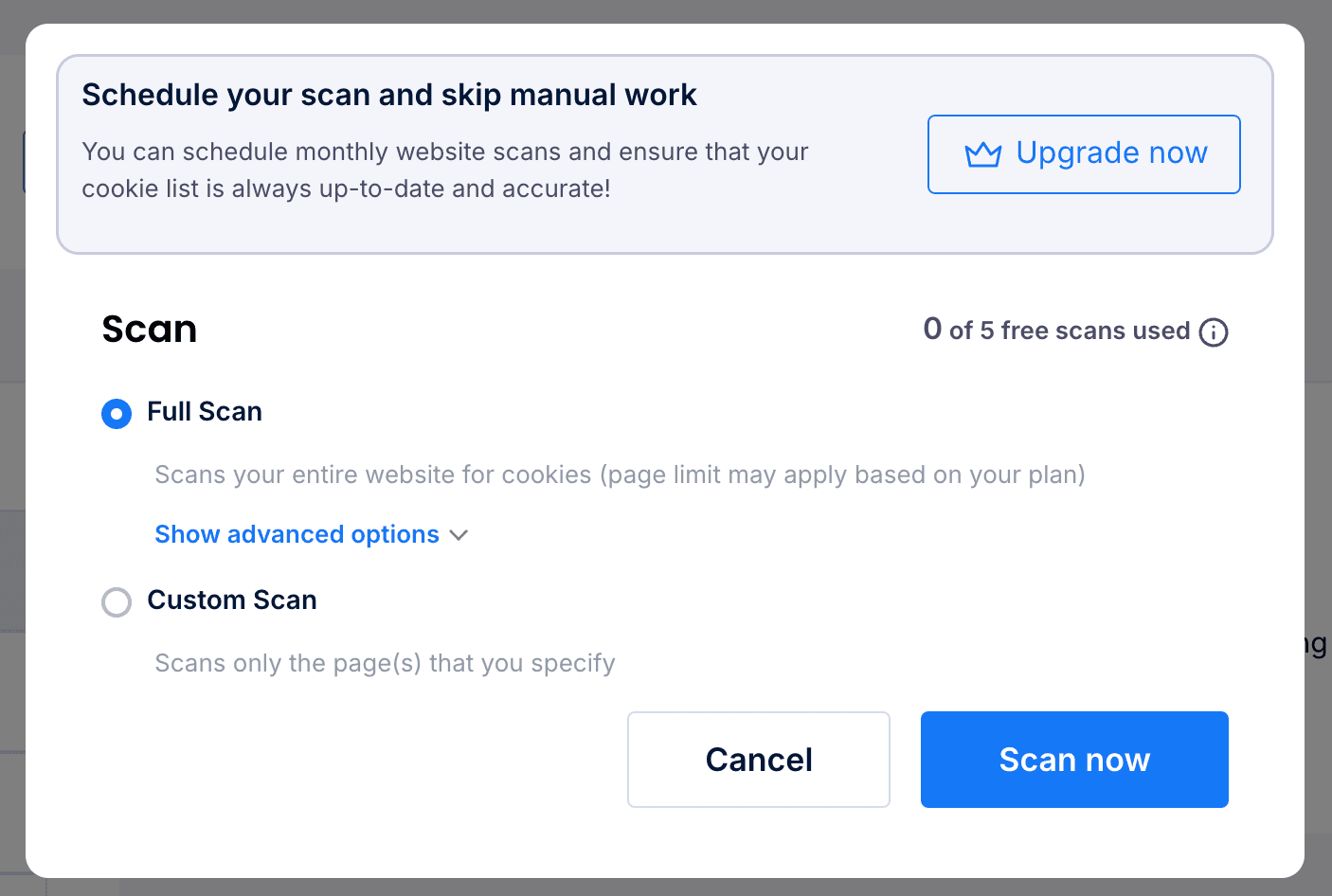Click the 'Scans only the page(s)' description
The width and height of the screenshot is (1332, 896).
[x=385, y=663]
